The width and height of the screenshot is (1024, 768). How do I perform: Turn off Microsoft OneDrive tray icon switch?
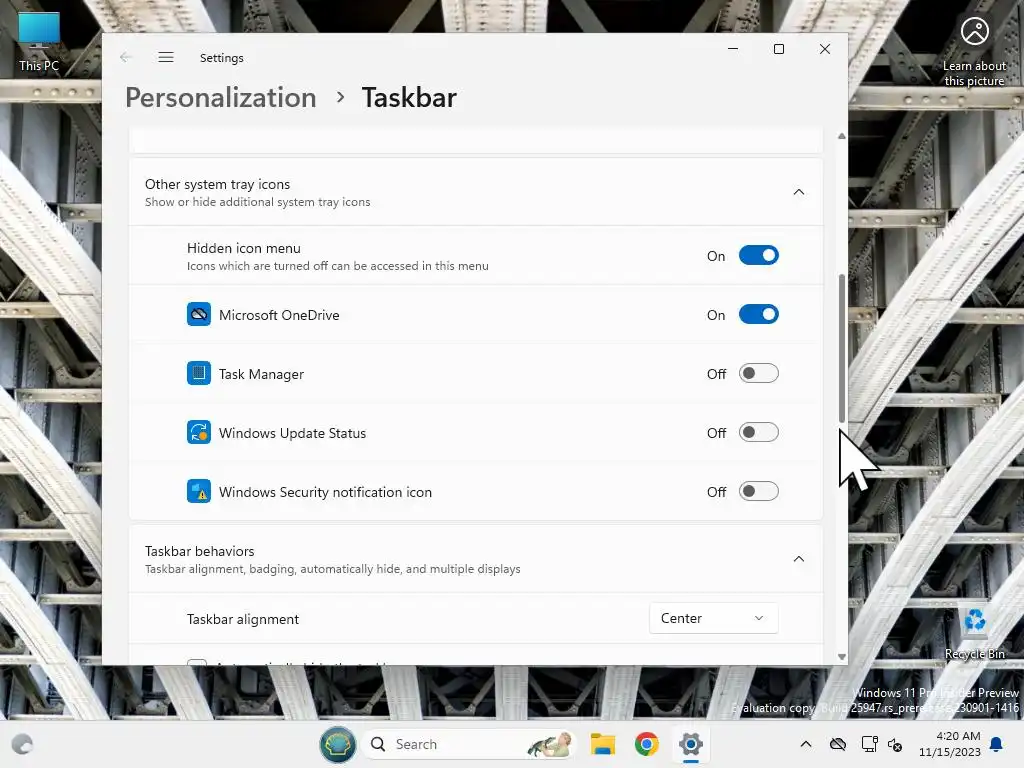758,314
